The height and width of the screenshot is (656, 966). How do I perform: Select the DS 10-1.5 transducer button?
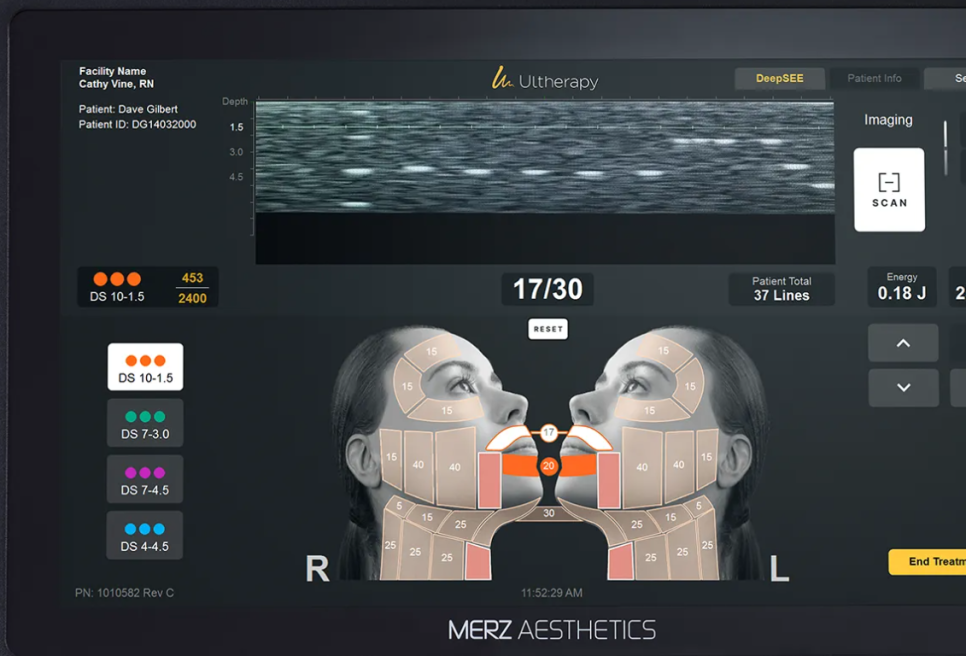[x=145, y=367]
